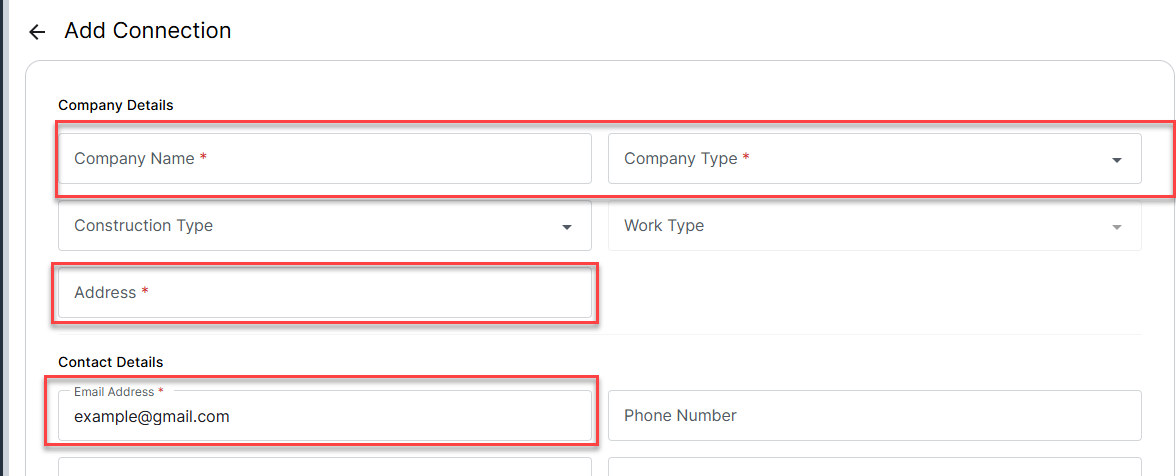Click into the Address field
This screenshot has height=476, width=1176.
(x=325, y=293)
